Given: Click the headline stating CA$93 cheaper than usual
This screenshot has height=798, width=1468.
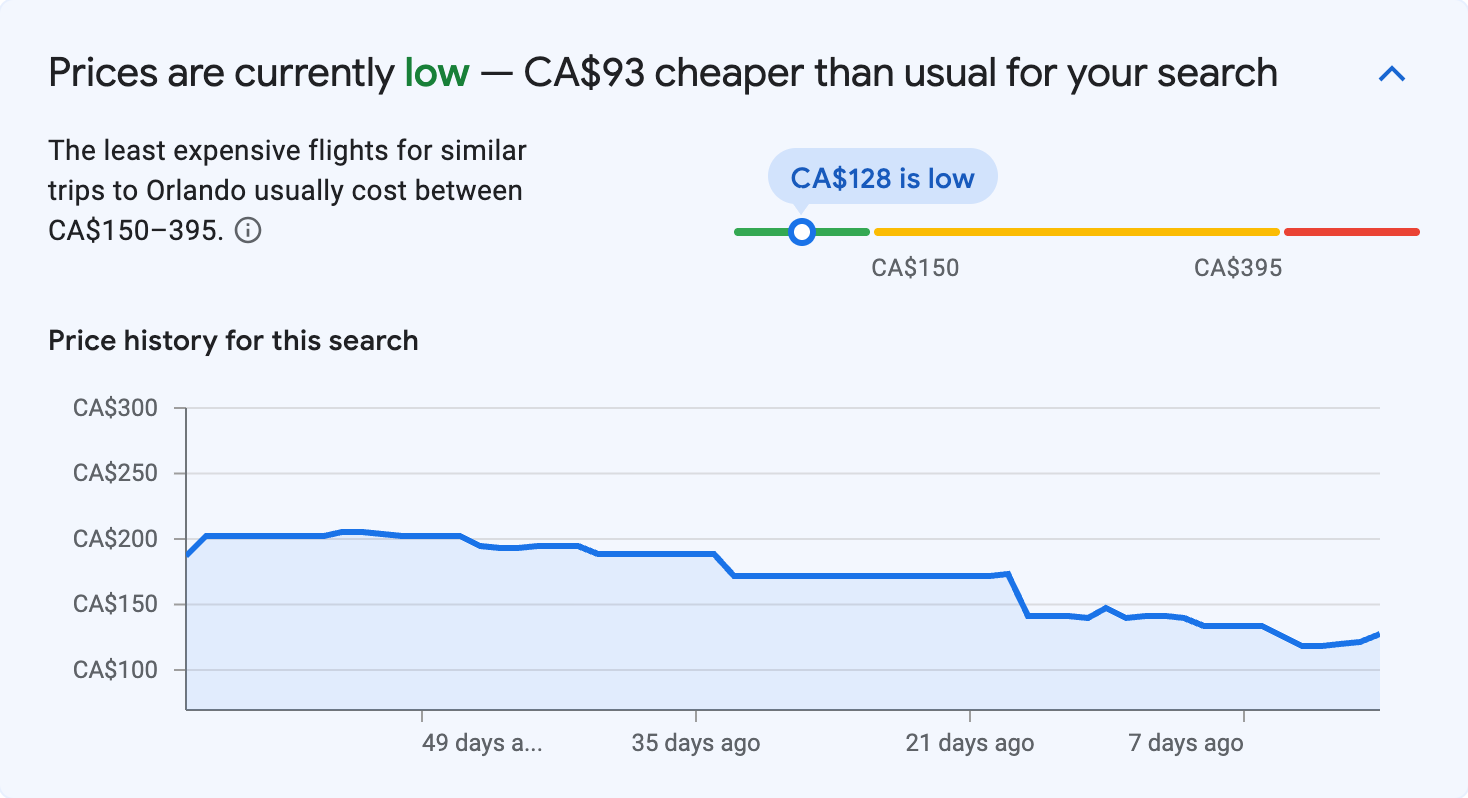Looking at the screenshot, I should pyautogui.click(x=663, y=72).
